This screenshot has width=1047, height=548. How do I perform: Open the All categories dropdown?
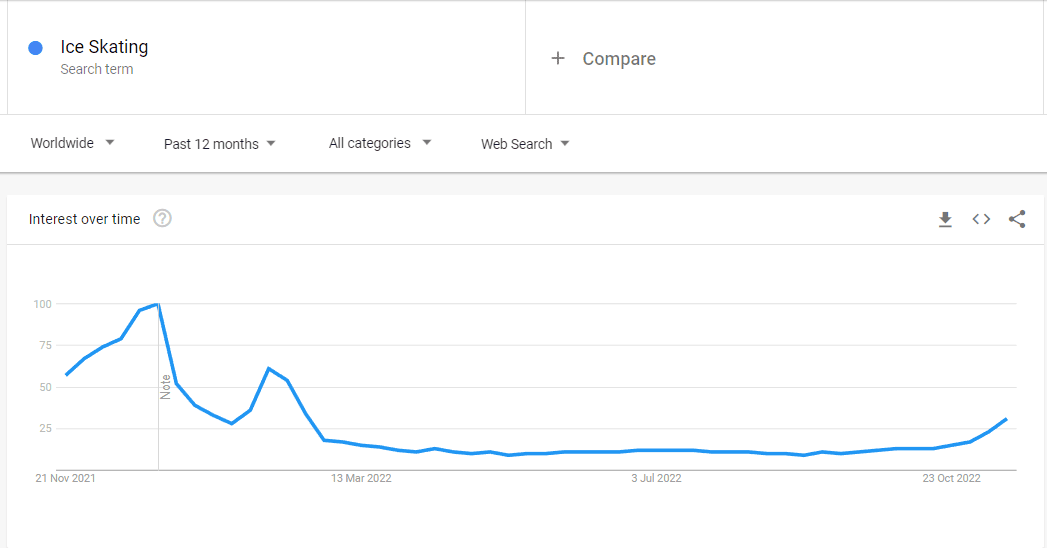[x=380, y=143]
